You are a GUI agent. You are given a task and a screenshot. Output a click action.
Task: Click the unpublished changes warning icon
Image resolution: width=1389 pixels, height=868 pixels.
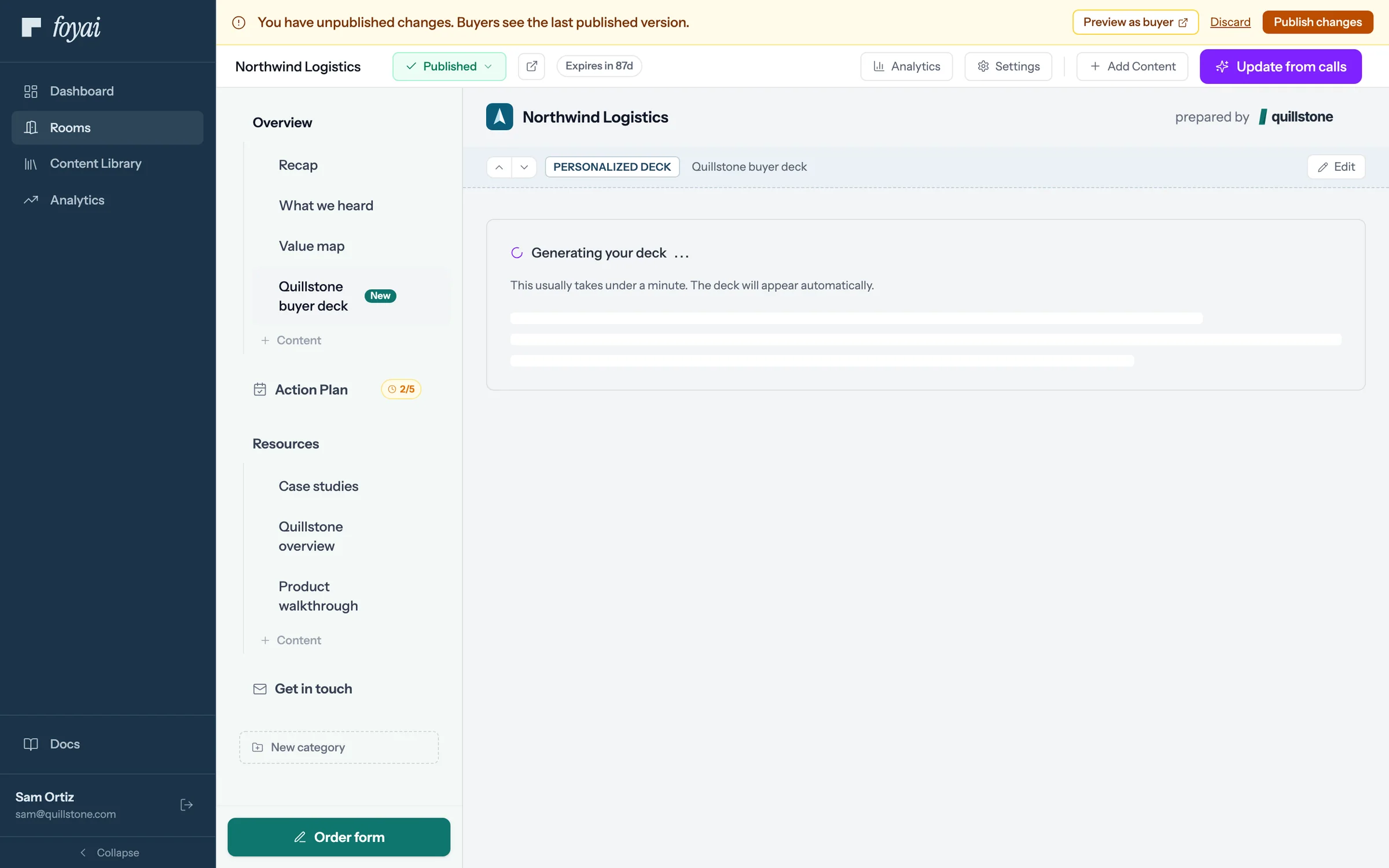(238, 23)
